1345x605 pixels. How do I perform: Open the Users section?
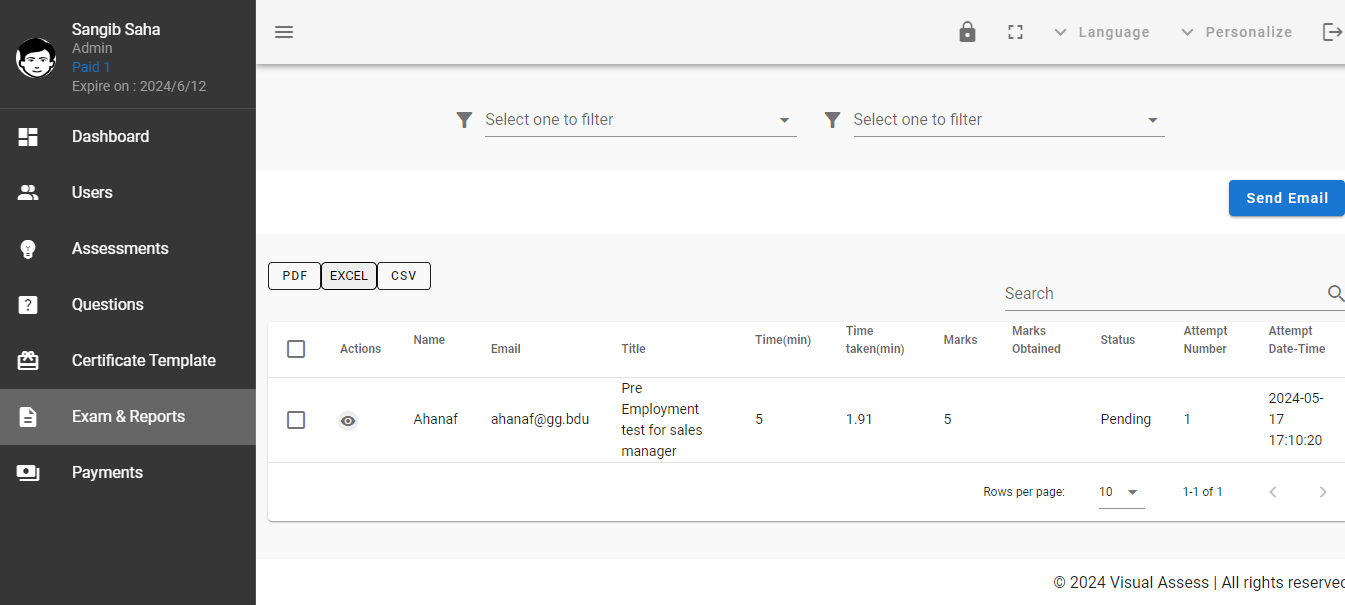click(x=91, y=192)
